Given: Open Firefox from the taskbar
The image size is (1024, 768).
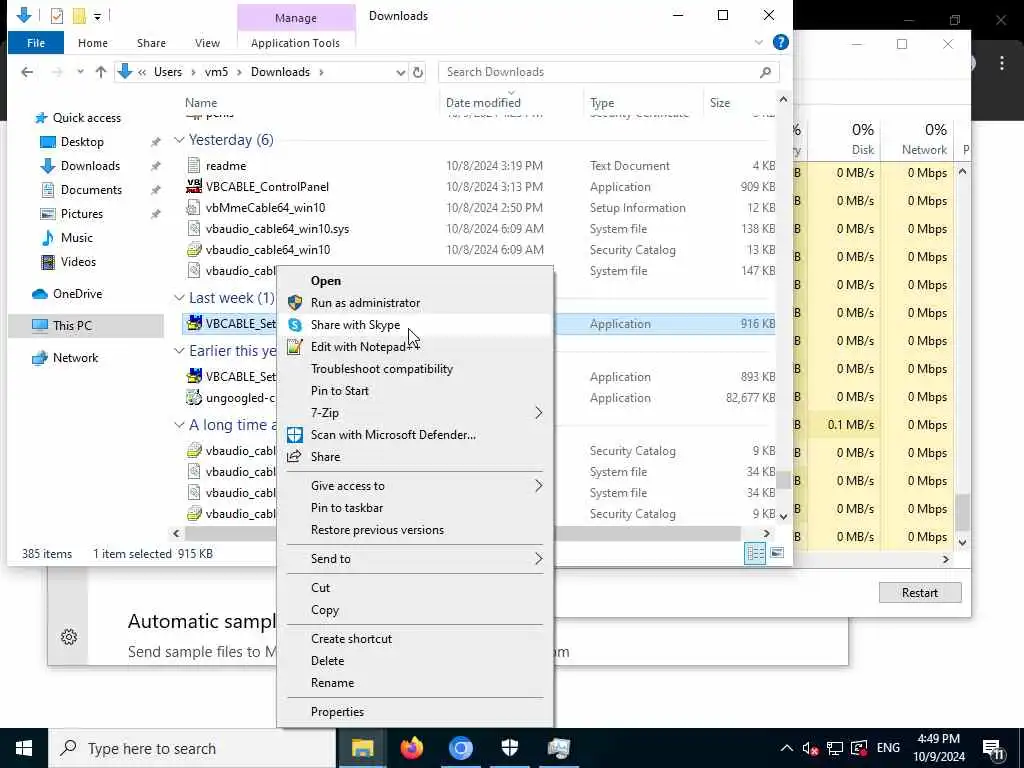Looking at the screenshot, I should coord(411,748).
